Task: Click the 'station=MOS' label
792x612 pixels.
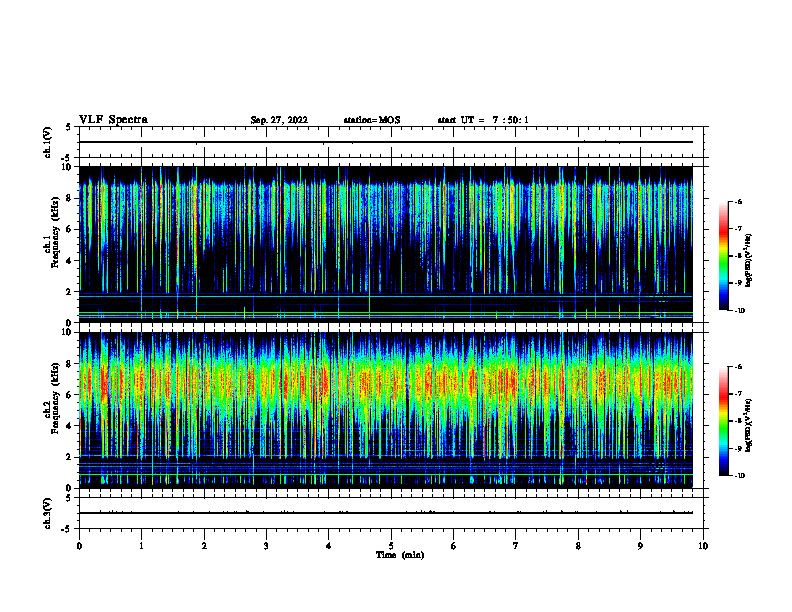Action: tap(372, 120)
